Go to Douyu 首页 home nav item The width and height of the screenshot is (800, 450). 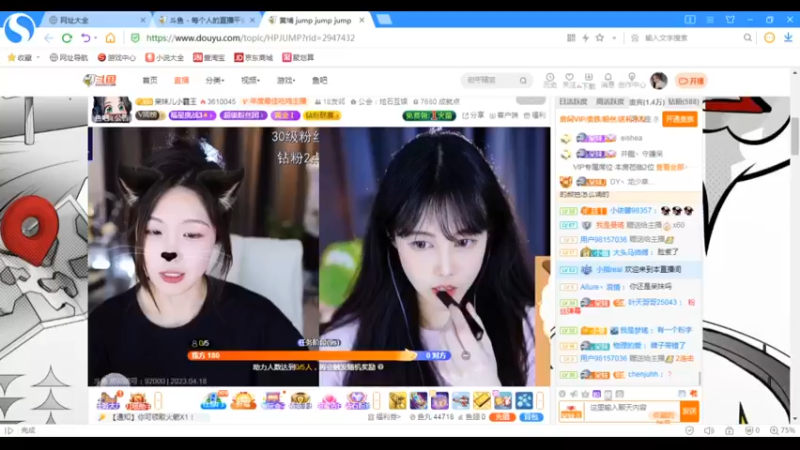(149, 80)
